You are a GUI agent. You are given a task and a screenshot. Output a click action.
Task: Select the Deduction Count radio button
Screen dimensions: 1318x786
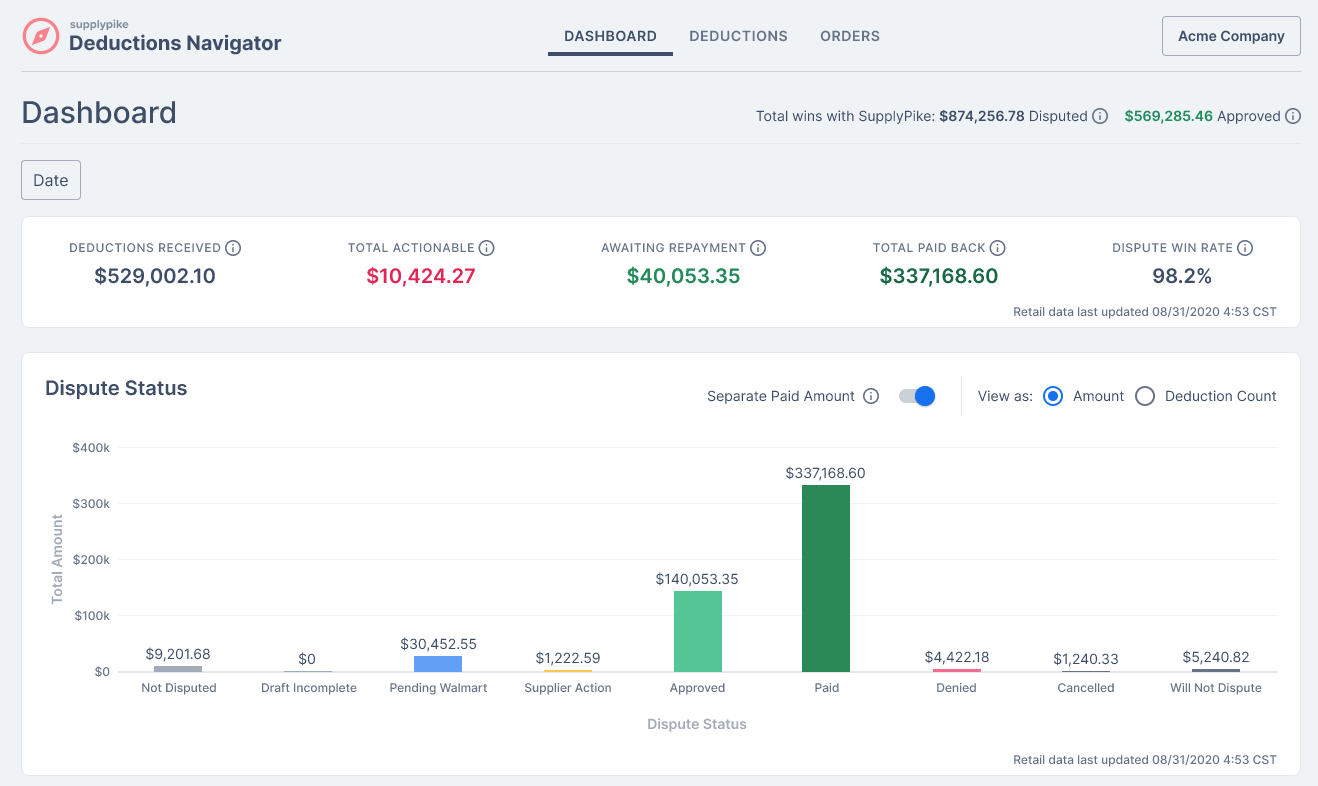(1145, 396)
